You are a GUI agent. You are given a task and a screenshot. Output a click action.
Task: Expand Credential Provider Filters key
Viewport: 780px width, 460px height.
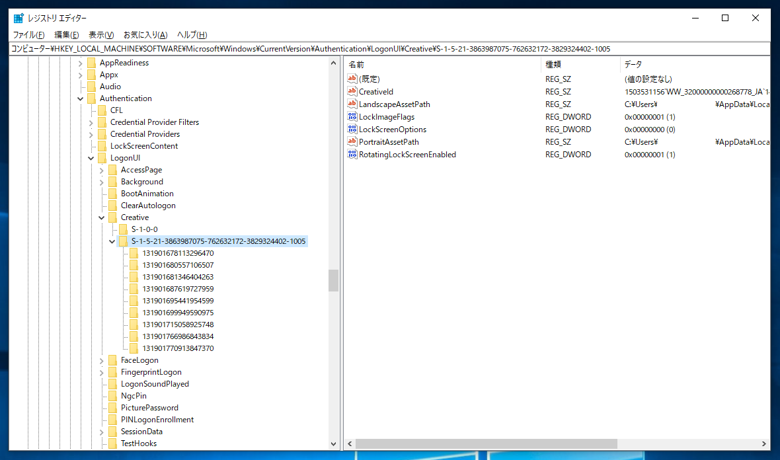(x=91, y=123)
